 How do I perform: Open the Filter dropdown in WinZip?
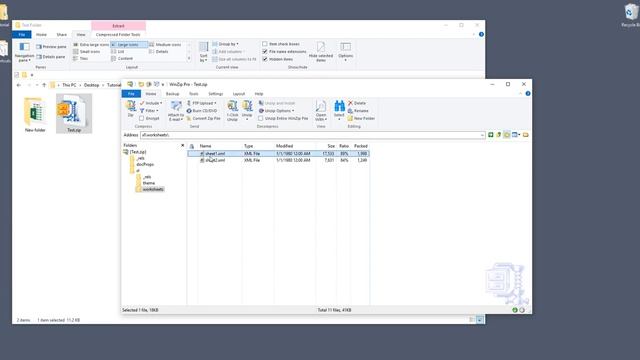tap(149, 111)
